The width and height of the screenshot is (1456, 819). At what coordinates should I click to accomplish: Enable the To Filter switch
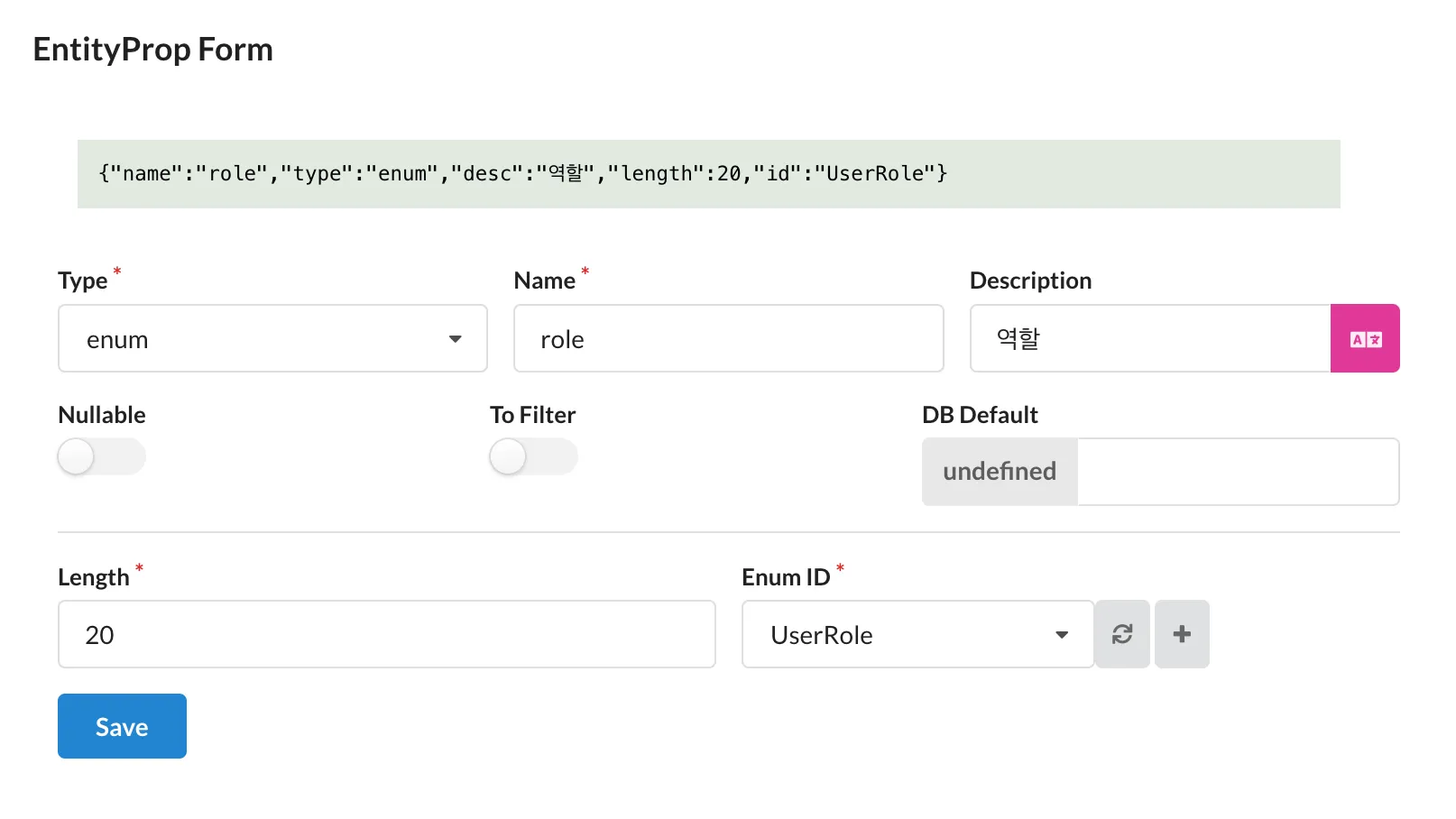coord(533,456)
